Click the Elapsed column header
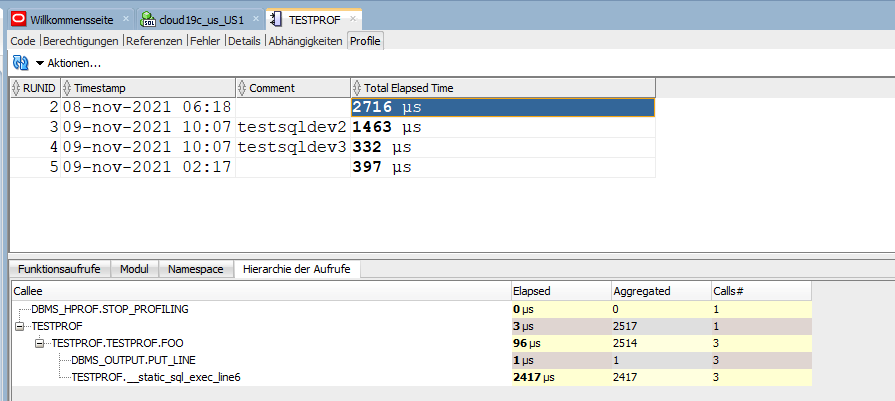Screen dimensions: 895x401 click(x=561, y=291)
